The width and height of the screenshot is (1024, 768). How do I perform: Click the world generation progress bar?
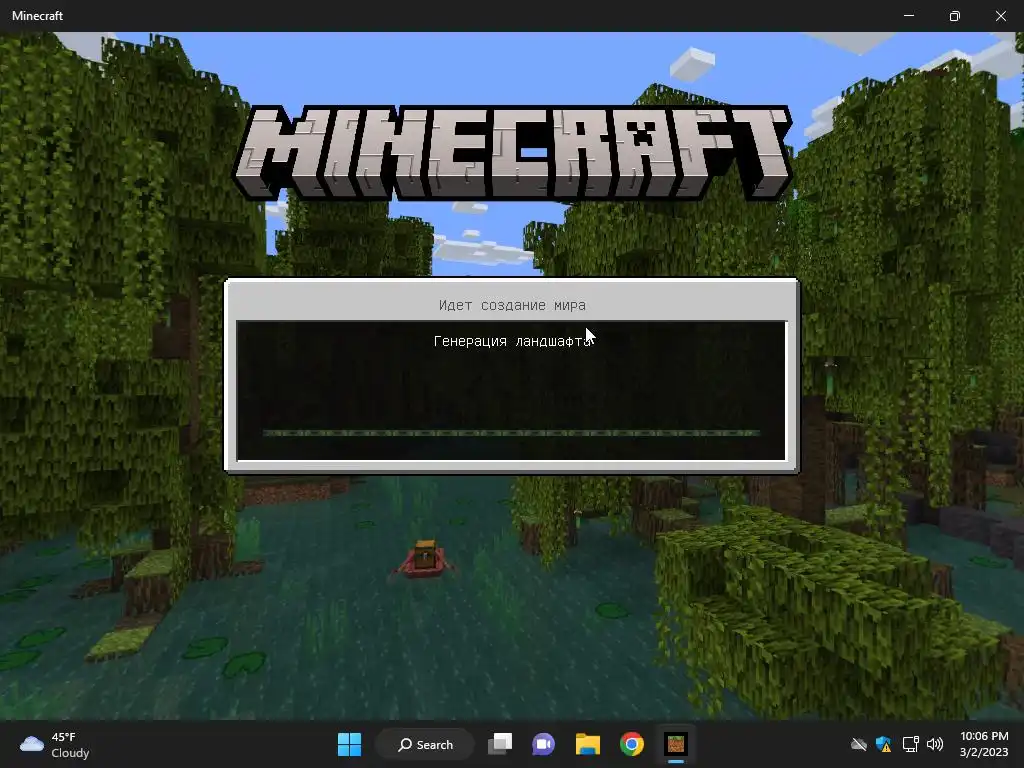511,433
